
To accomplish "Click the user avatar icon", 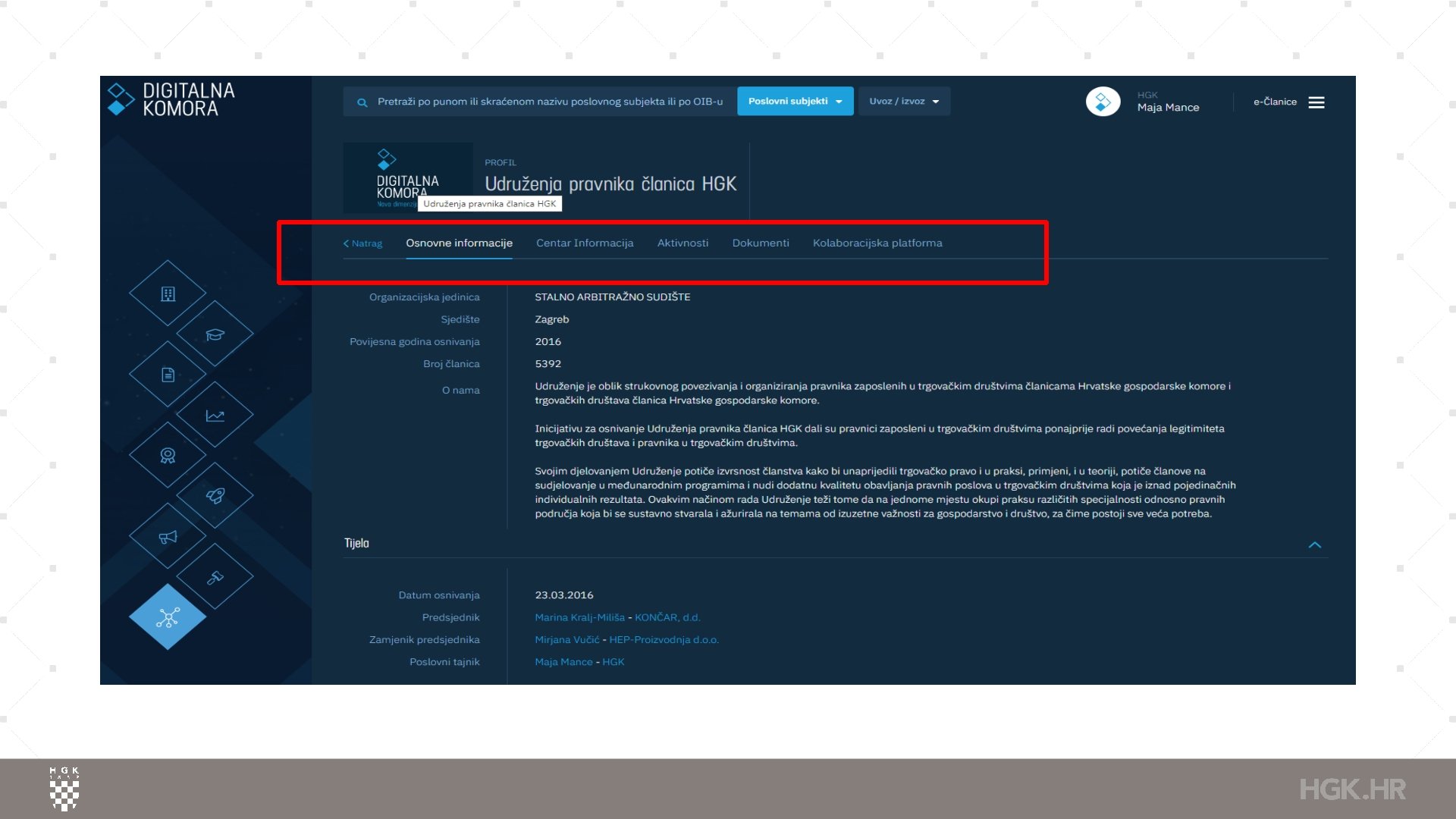I will pos(1103,102).
